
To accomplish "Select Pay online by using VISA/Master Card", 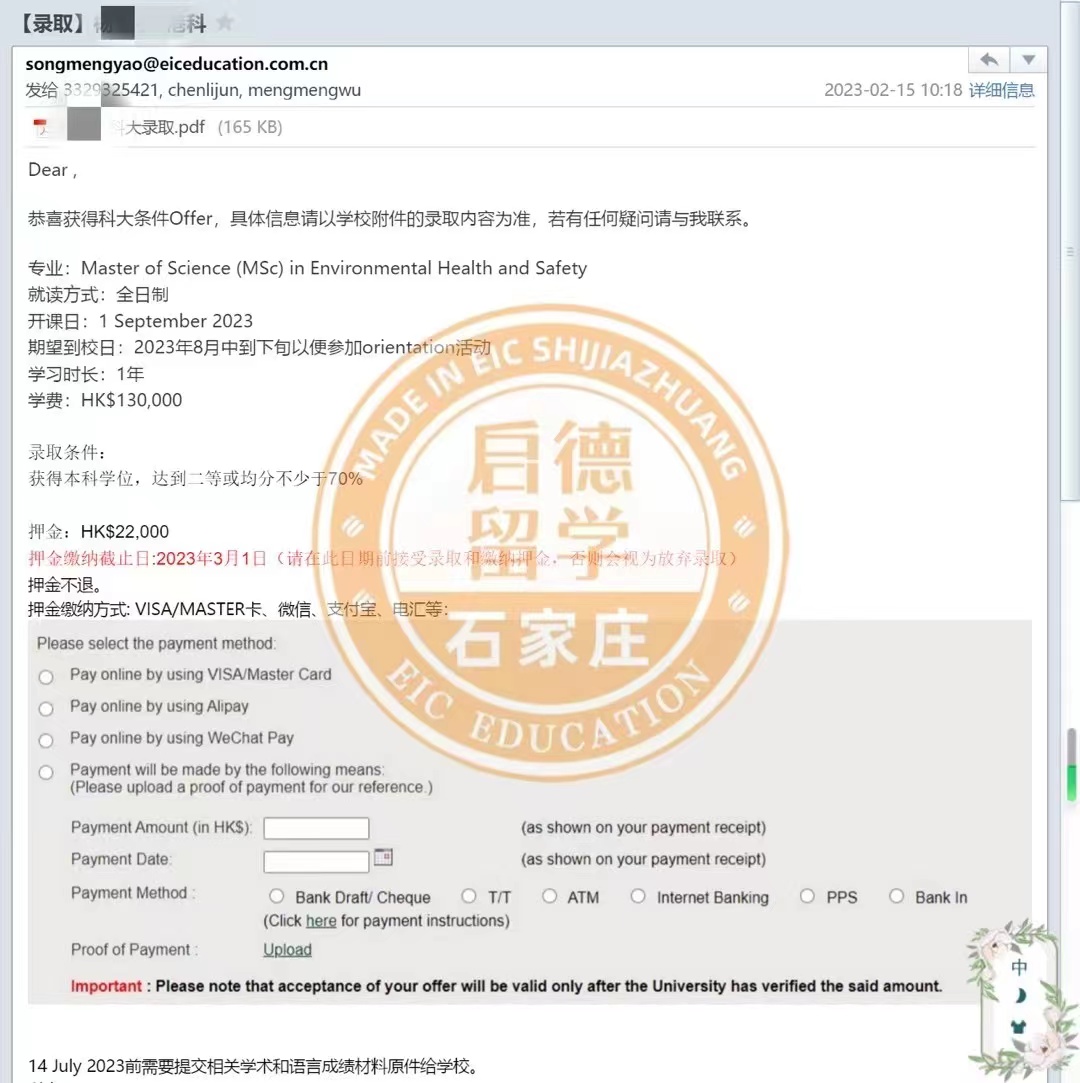I will point(46,677).
